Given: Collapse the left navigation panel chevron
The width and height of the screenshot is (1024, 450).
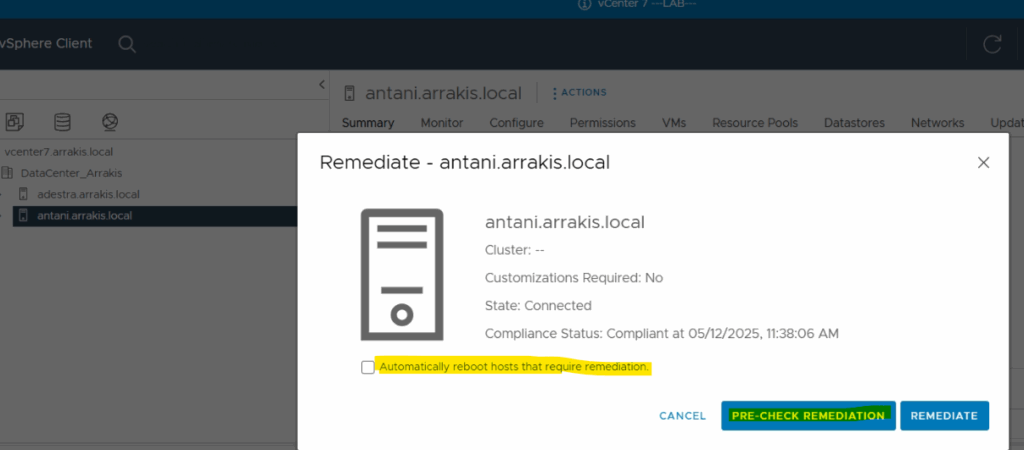Looking at the screenshot, I should click(x=321, y=85).
